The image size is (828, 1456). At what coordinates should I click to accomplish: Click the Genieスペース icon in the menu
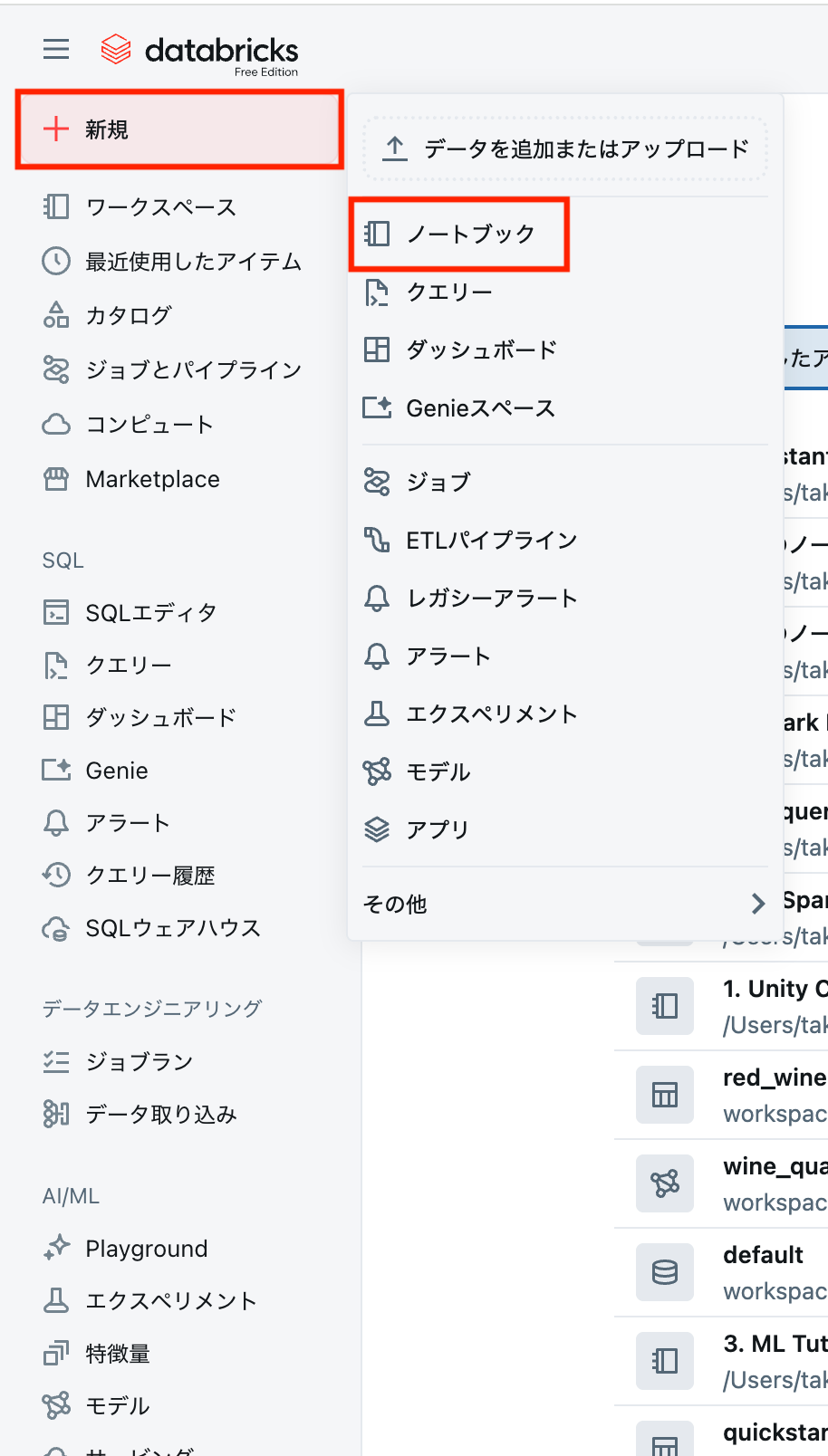tap(376, 408)
